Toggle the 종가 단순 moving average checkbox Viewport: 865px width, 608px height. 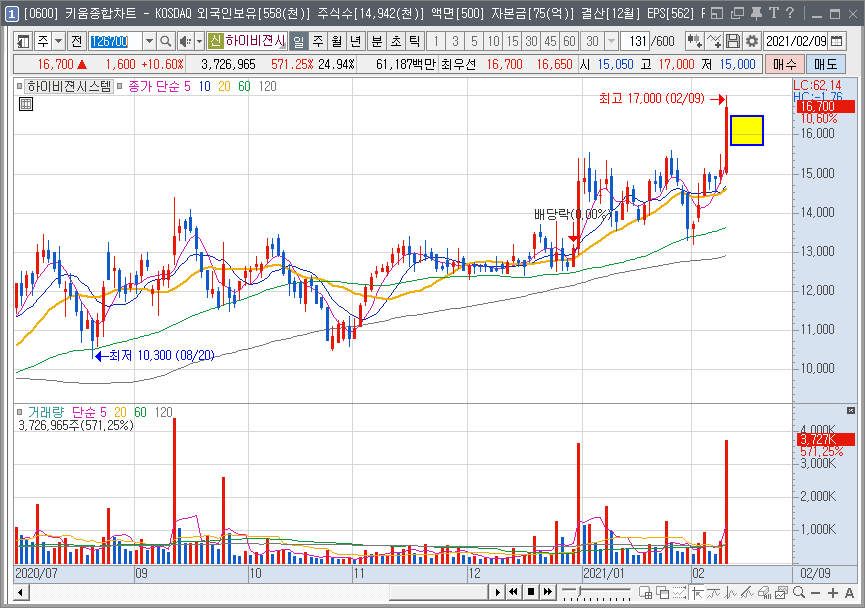coord(119,87)
